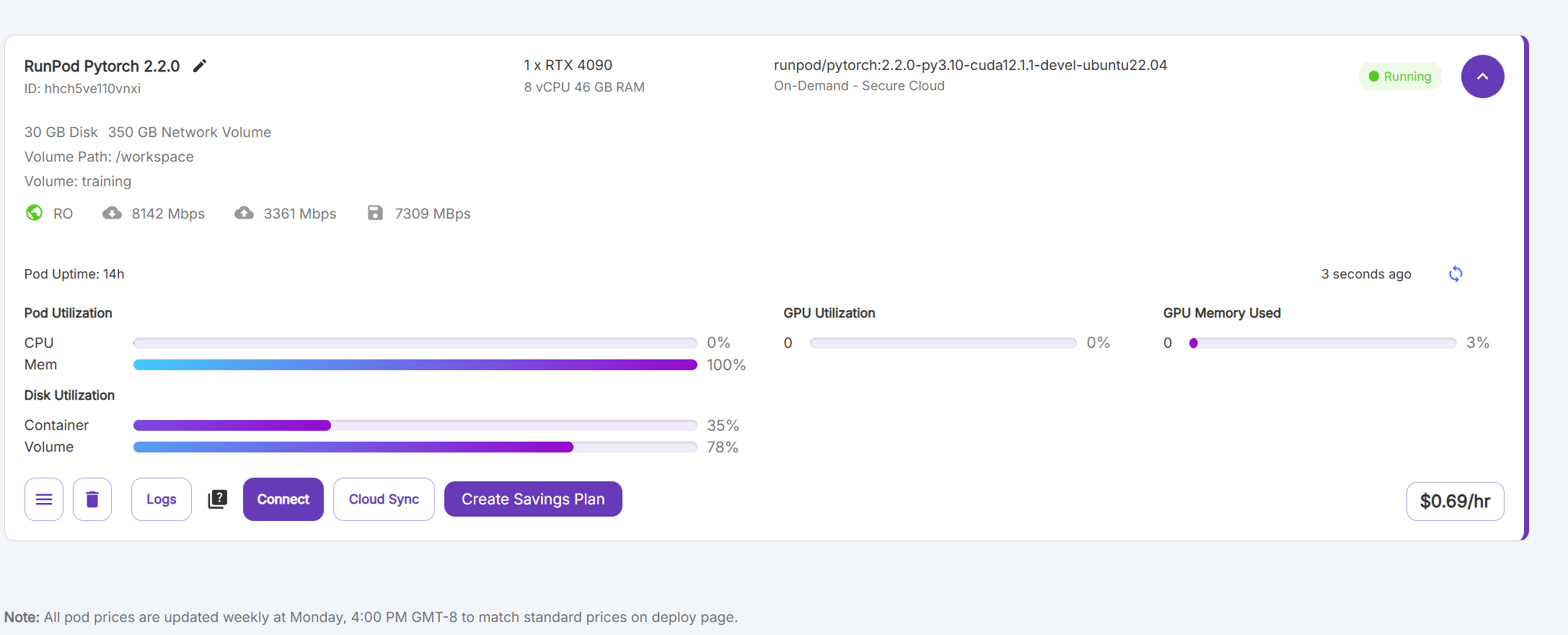1568x635 pixels.
Task: Click the refresh utilization stats icon
Action: (x=1455, y=274)
